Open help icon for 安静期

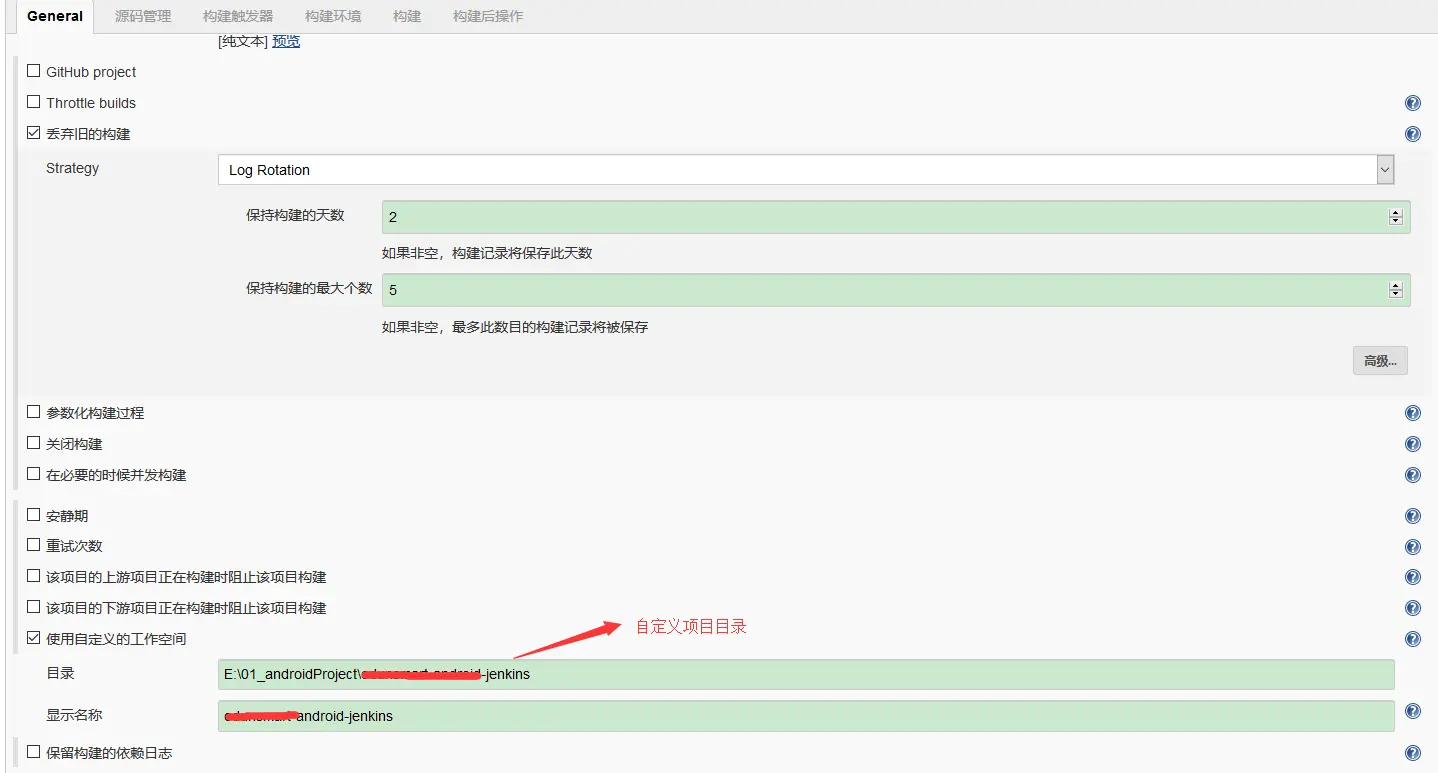pos(1412,516)
